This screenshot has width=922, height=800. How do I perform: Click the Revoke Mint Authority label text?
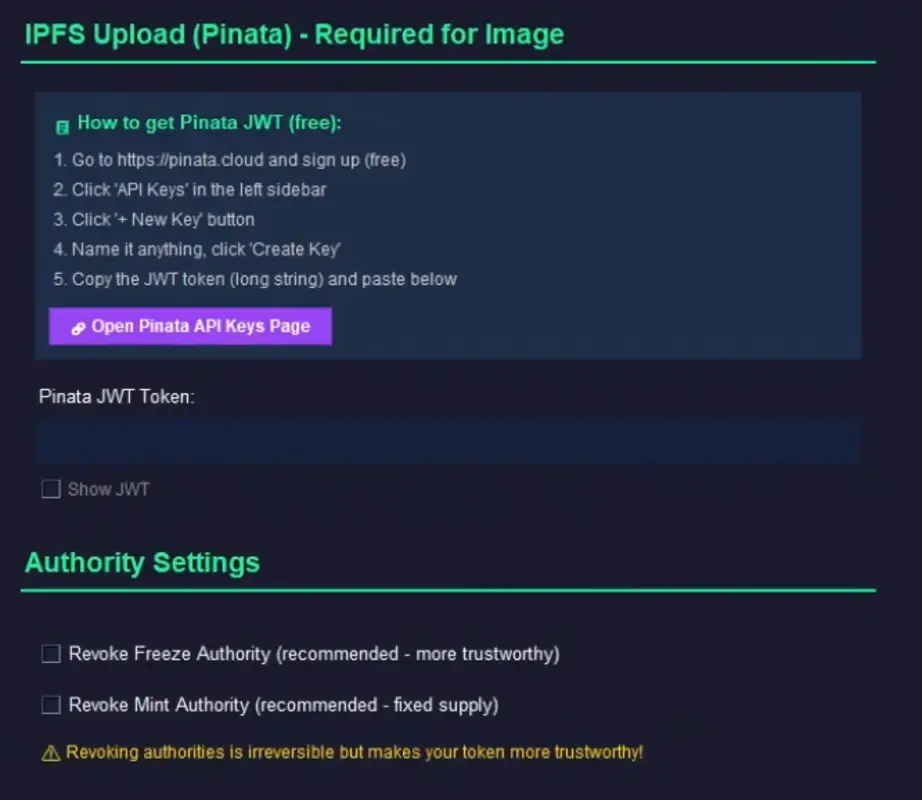[x=283, y=705]
